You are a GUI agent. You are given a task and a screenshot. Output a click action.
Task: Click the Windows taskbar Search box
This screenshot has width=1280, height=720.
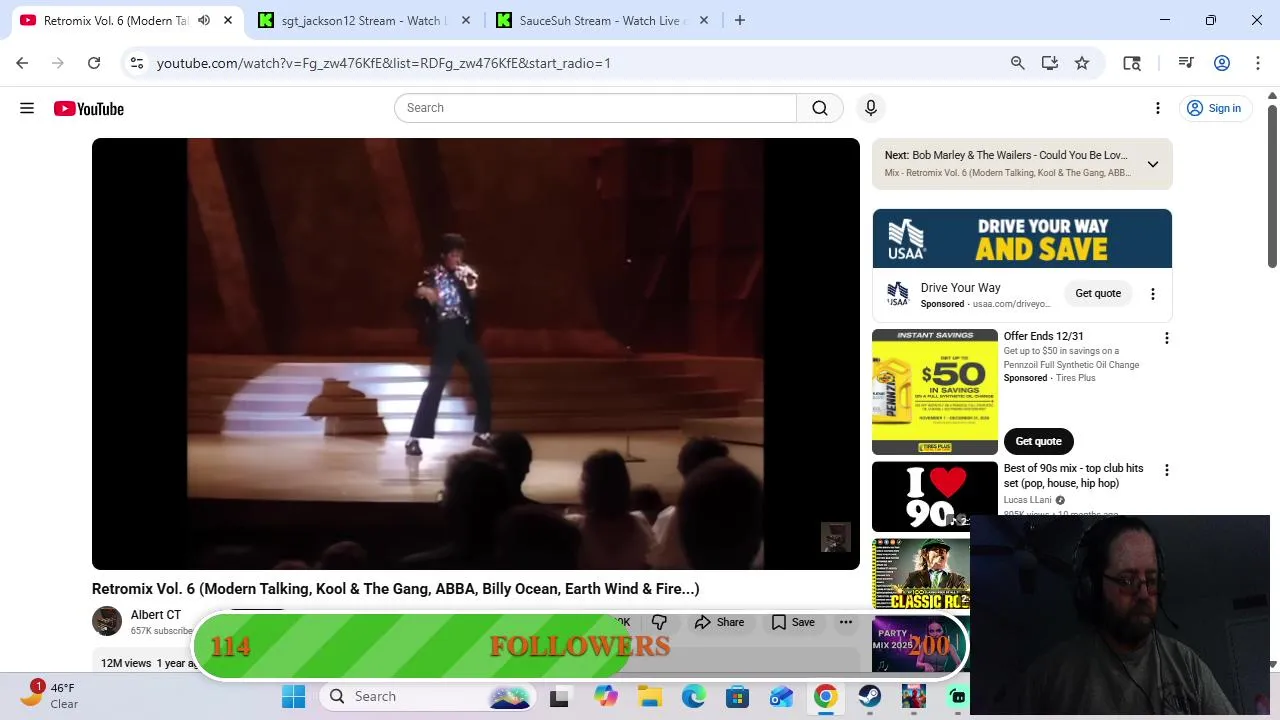tap(430, 696)
